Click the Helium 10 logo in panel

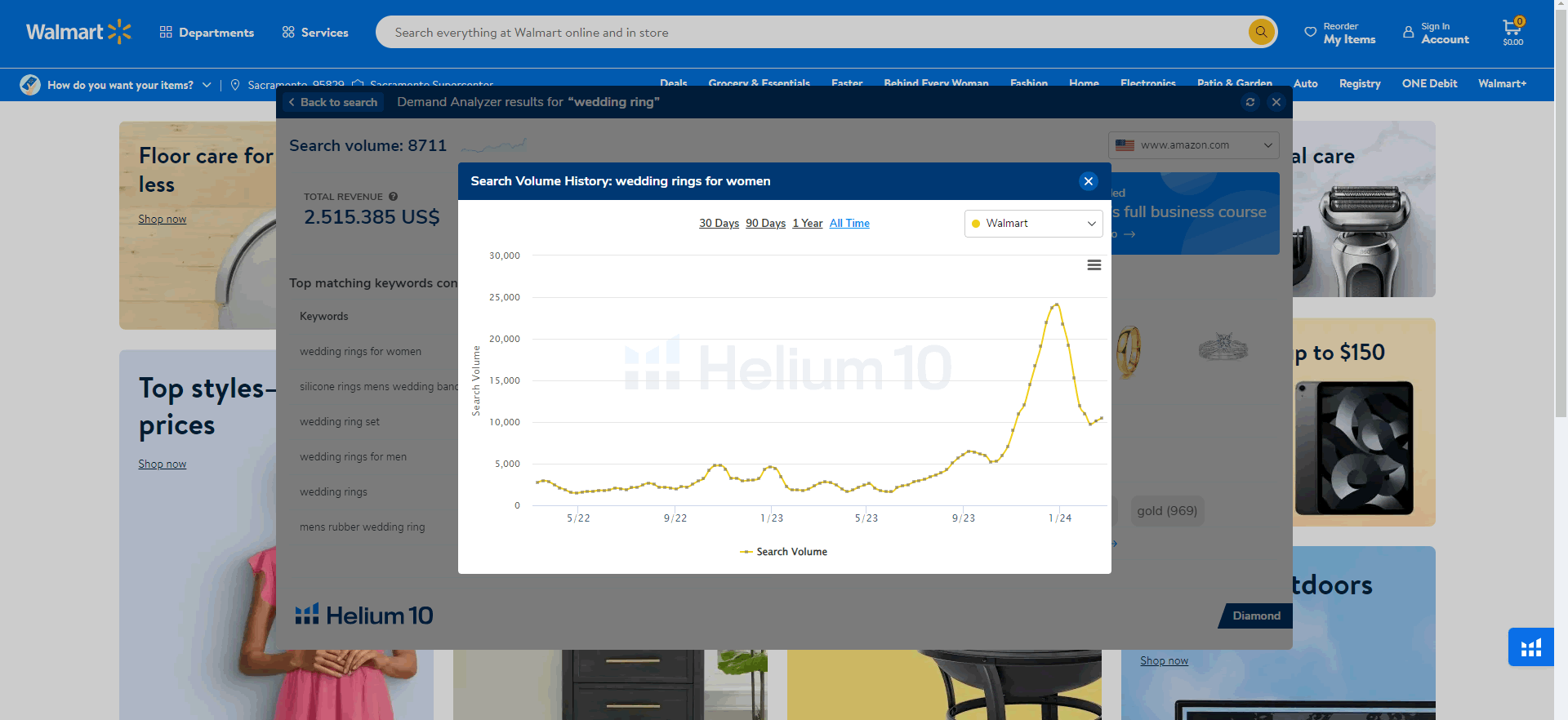(x=364, y=615)
